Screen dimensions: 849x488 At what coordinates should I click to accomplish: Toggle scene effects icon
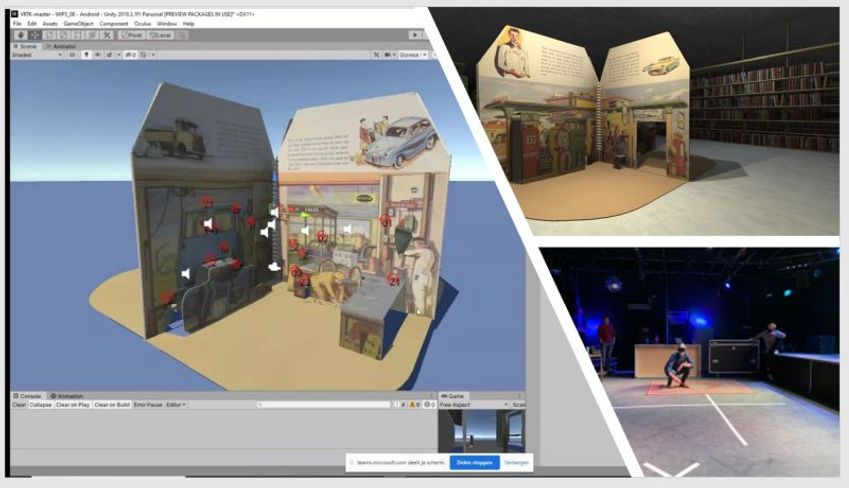(109, 55)
